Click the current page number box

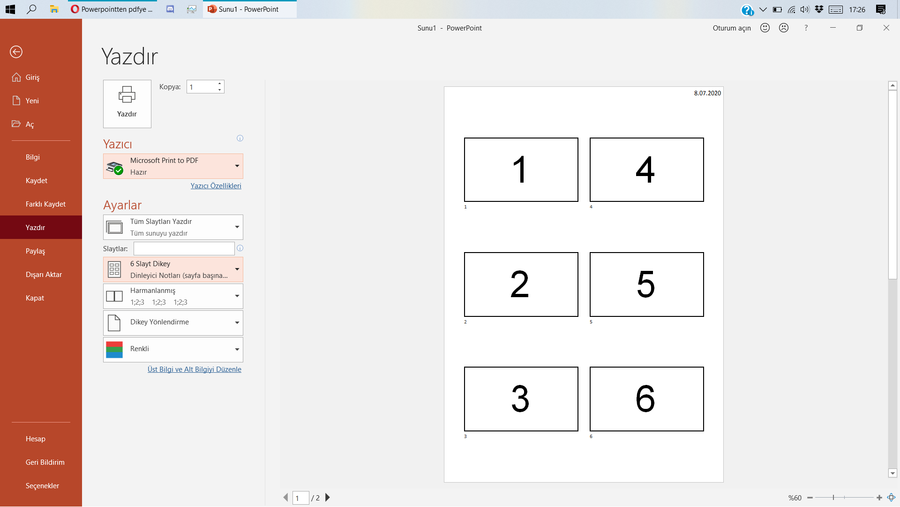(x=301, y=498)
